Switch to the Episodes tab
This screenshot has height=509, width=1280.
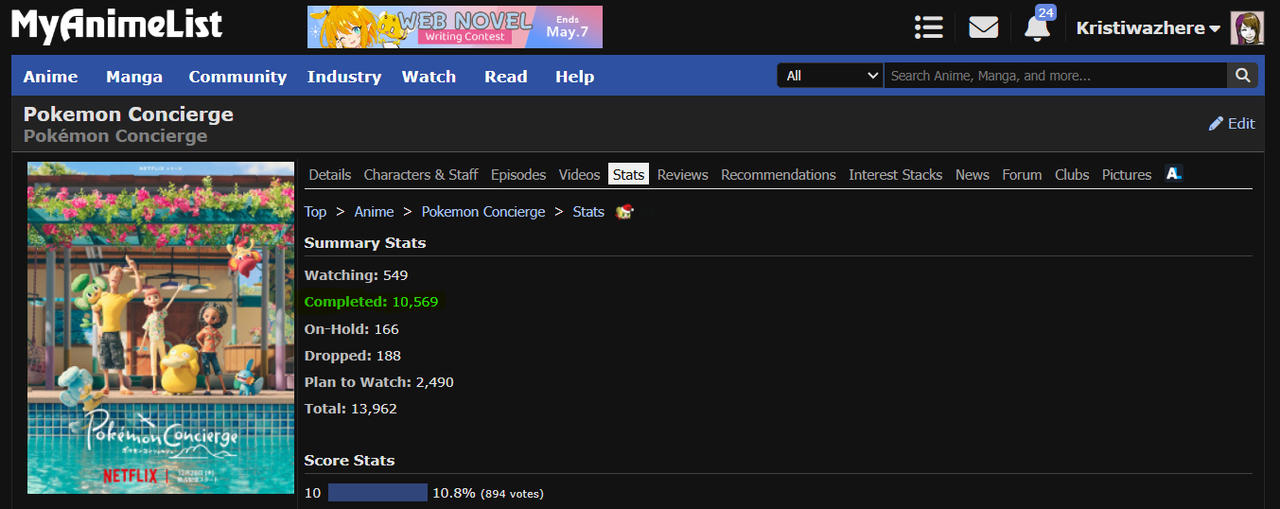point(518,174)
